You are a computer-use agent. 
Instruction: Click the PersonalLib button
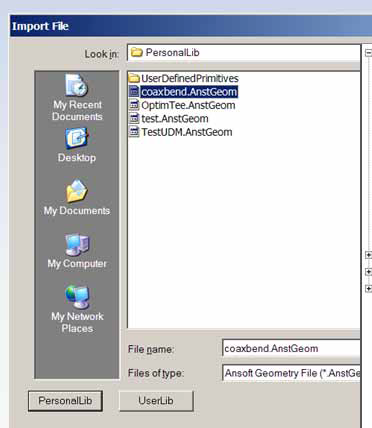point(65,401)
